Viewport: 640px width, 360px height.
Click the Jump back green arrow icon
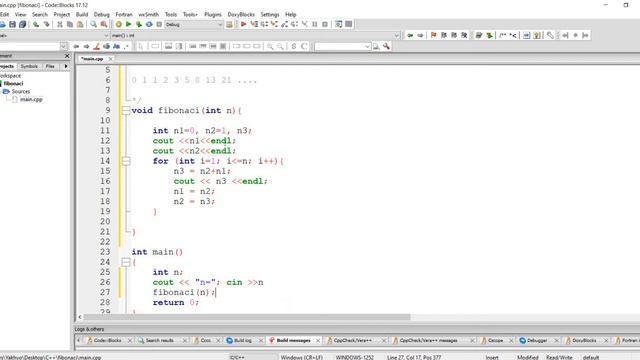tap(410, 36)
